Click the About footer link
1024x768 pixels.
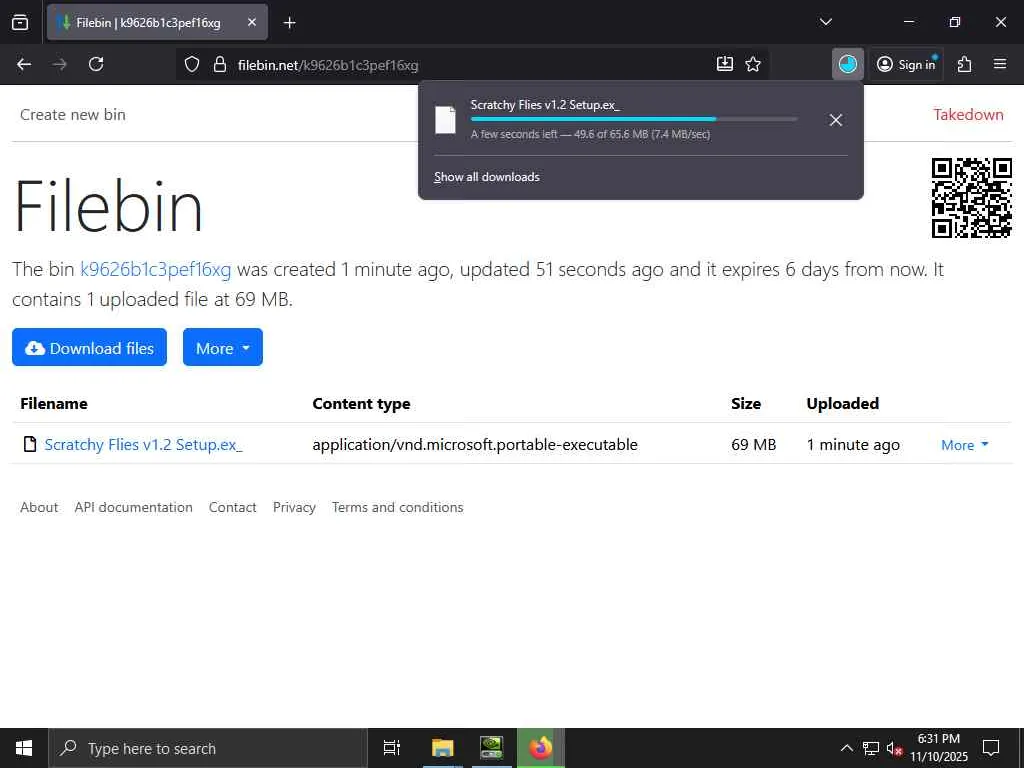point(39,507)
